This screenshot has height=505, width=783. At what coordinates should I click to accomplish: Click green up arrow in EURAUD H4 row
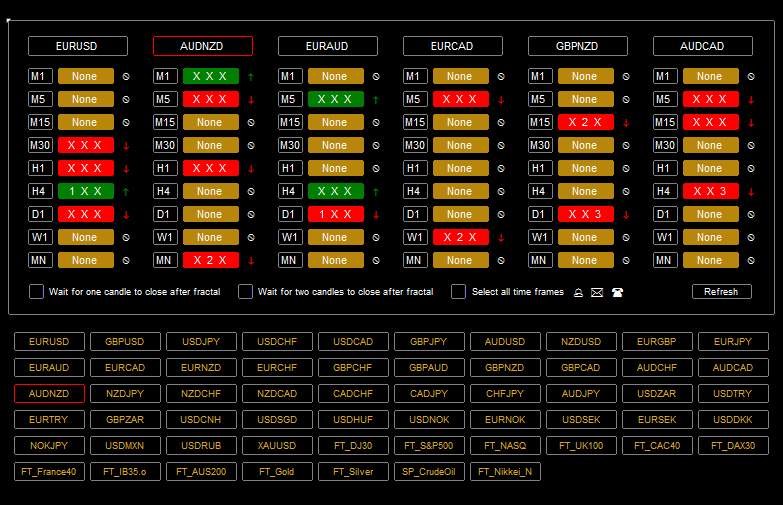coord(376,191)
